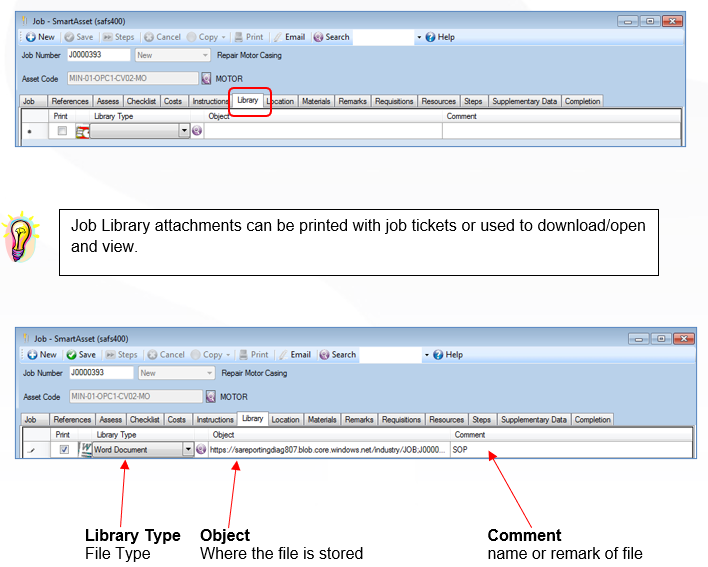Viewport: 708px width, 567px height.
Task: Click the toolbar search box in the Word Document window
Action: point(391,355)
